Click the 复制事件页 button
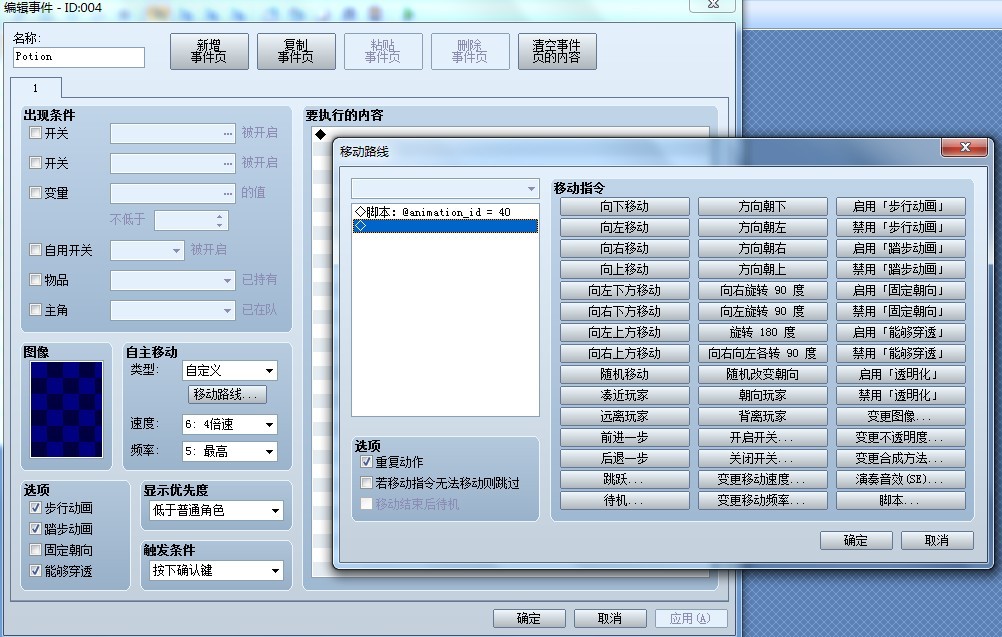The width and height of the screenshot is (1002, 637). coord(296,51)
